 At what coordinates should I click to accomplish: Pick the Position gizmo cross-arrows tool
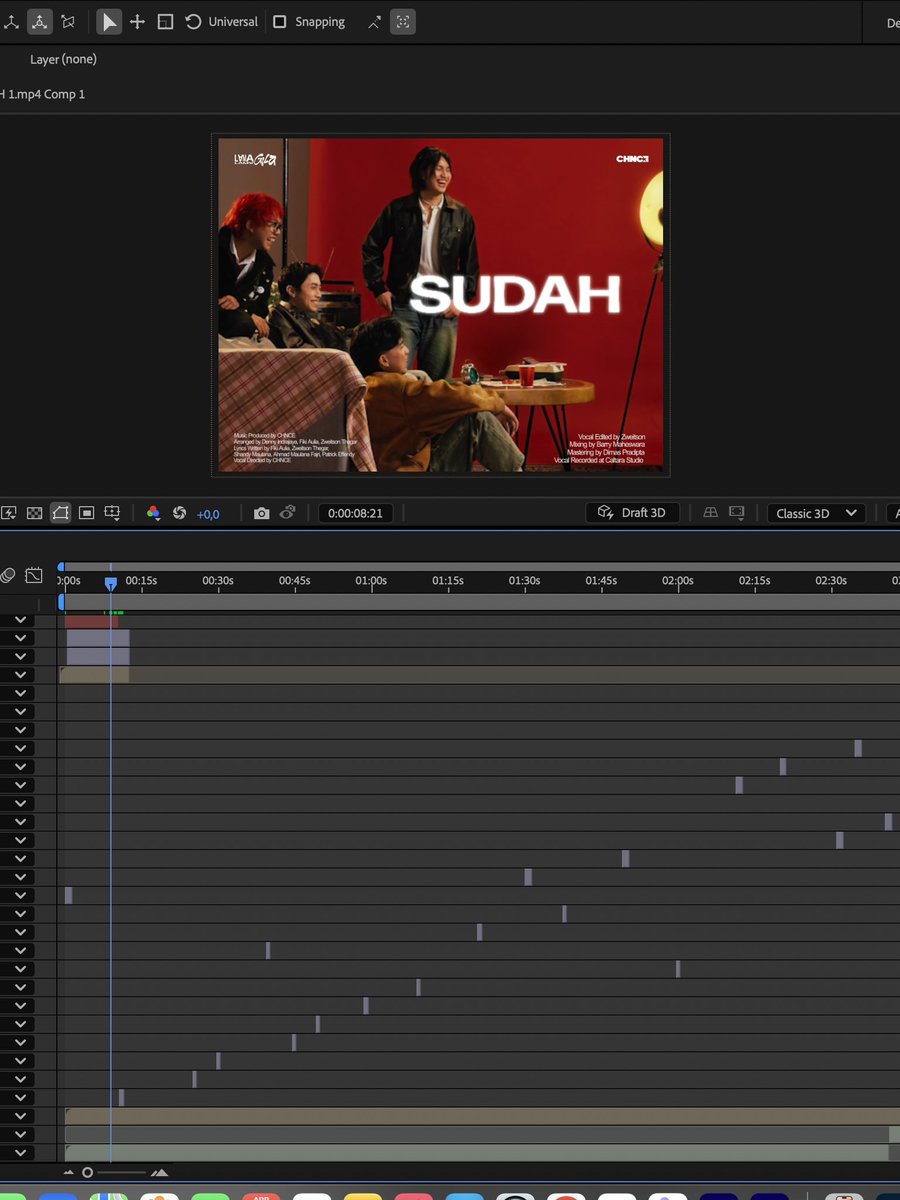click(138, 21)
